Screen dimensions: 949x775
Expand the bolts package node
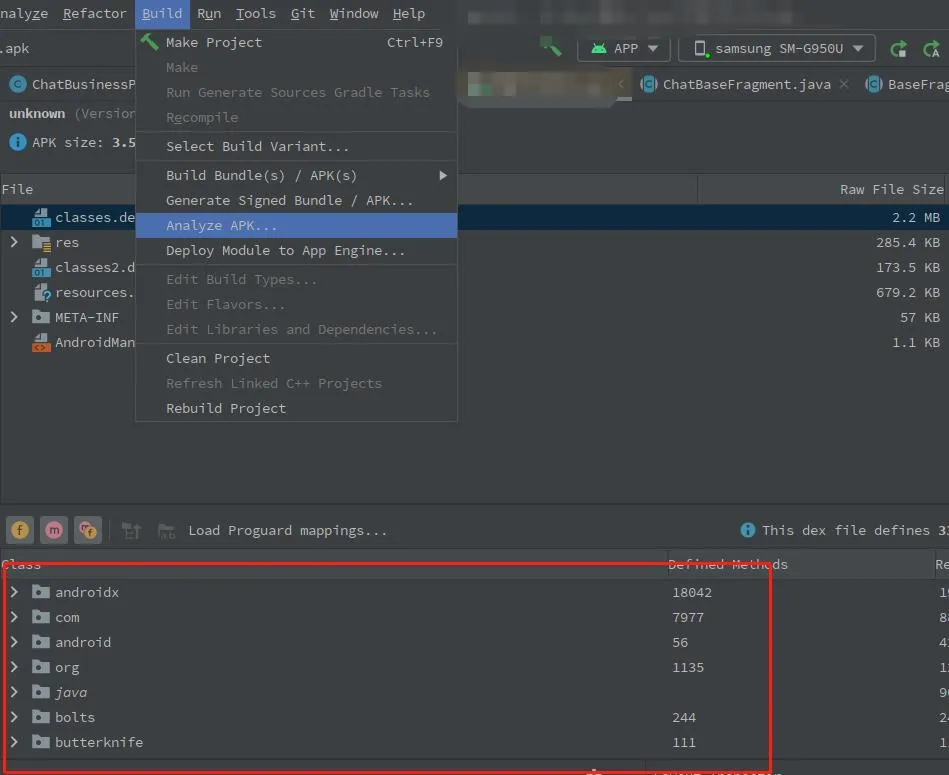(x=14, y=717)
